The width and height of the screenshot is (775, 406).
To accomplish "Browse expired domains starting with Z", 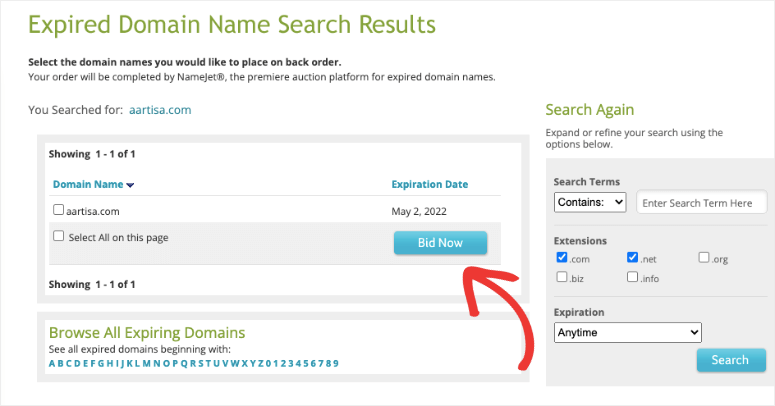I will pos(260,363).
